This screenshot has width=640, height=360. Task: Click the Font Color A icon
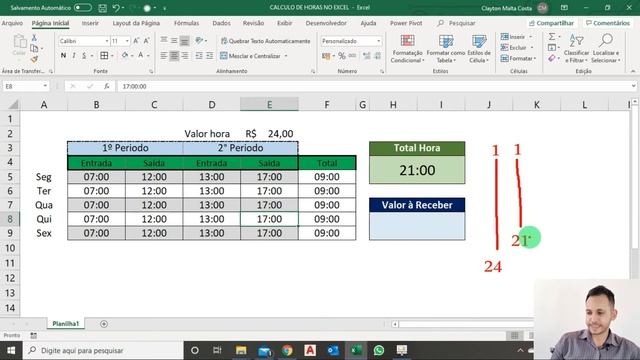tap(141, 56)
